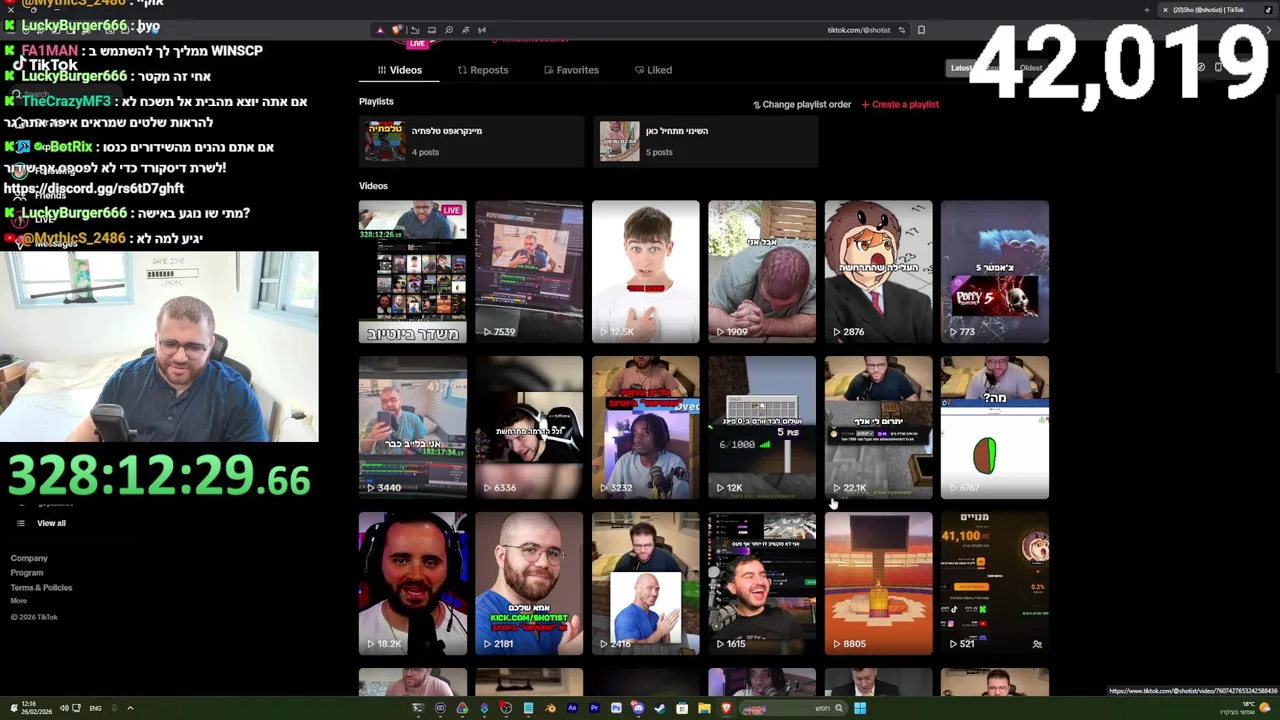Open a new browser tab with the plus
The height and width of the screenshot is (720, 1280).
[x=1146, y=10]
